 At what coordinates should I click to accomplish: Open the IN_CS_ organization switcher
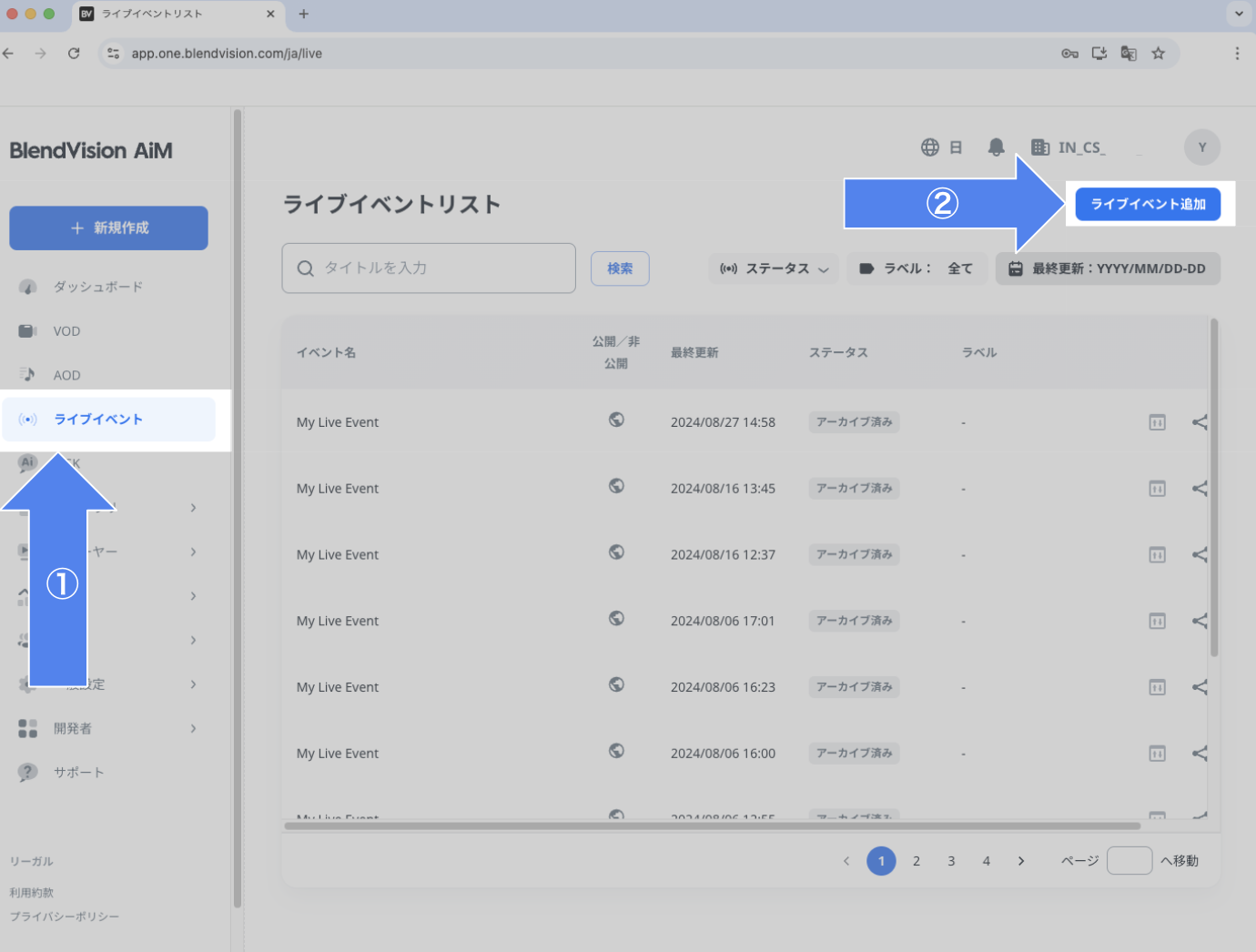[x=1069, y=147]
